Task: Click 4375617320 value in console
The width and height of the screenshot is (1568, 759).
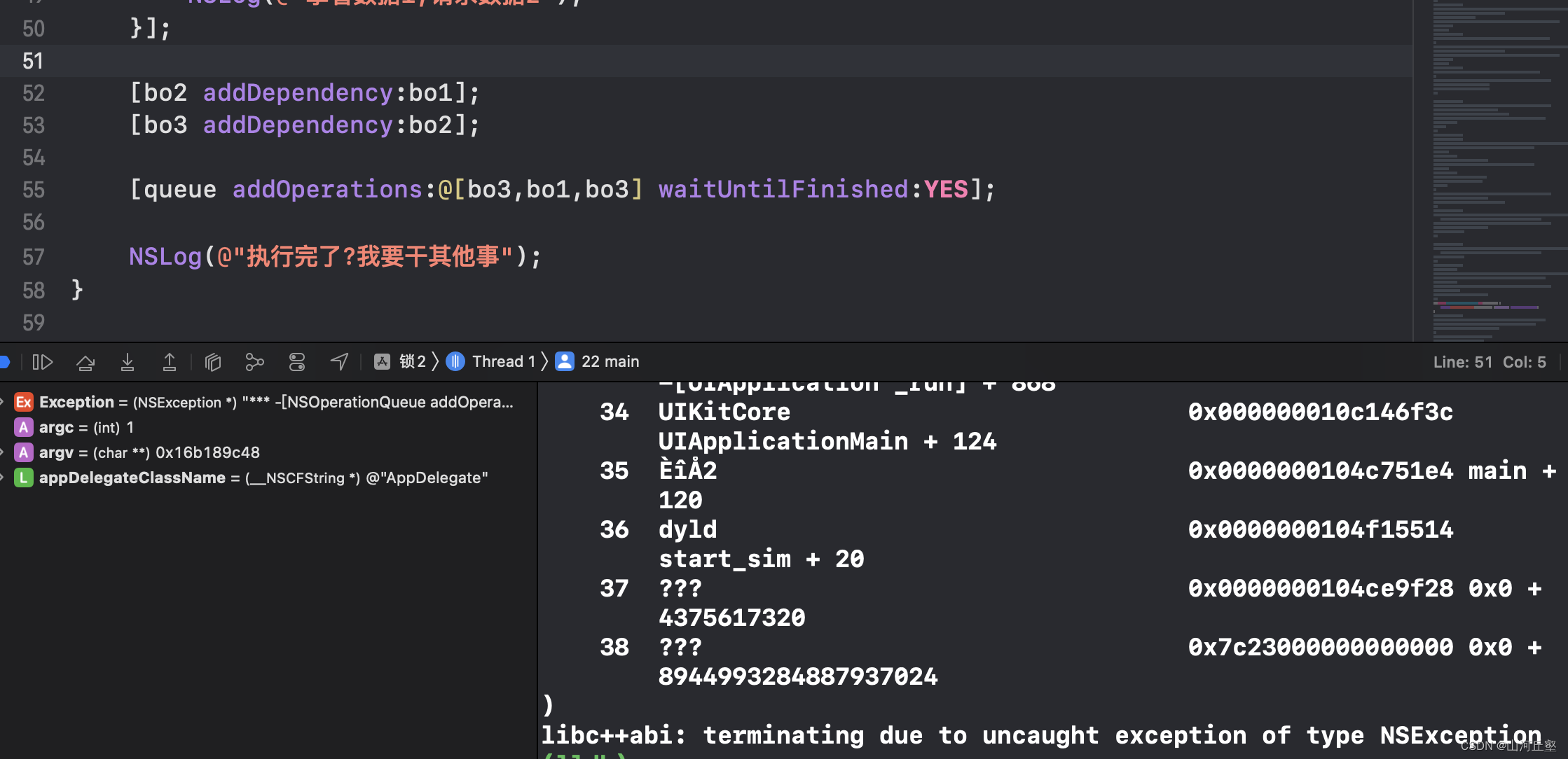Action: (x=731, y=618)
